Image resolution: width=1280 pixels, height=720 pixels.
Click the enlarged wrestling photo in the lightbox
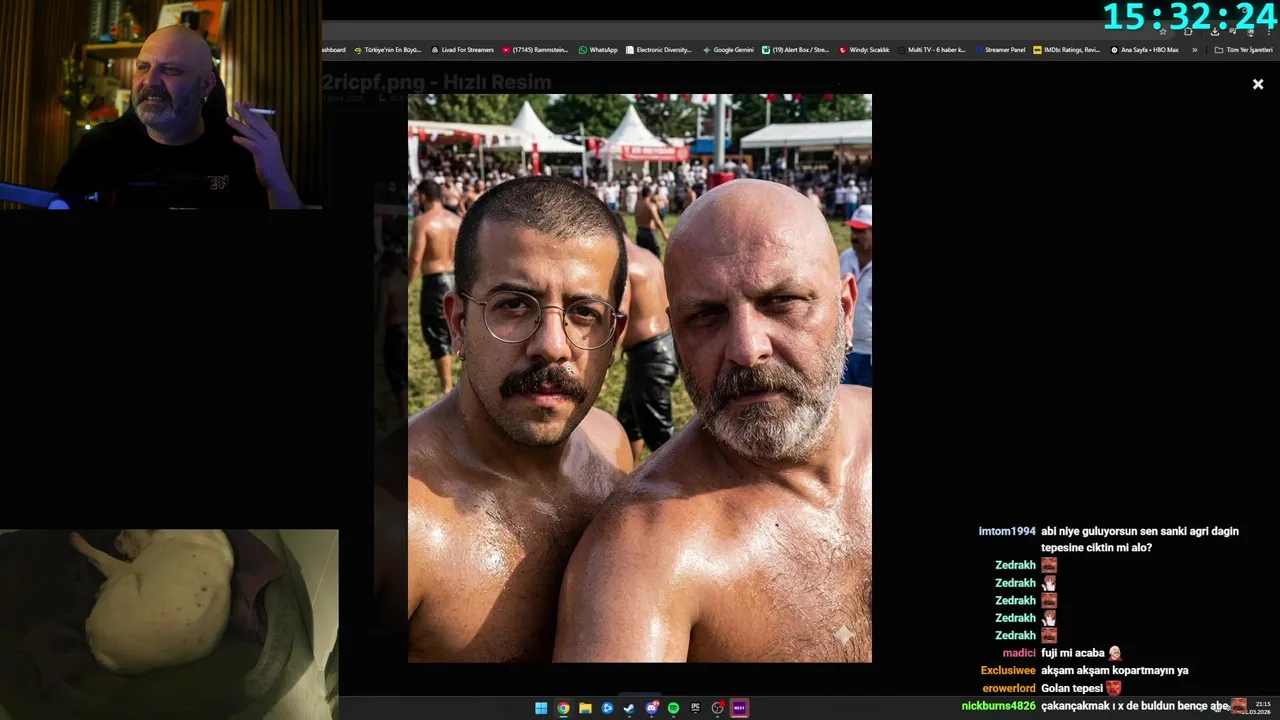pyautogui.click(x=640, y=378)
